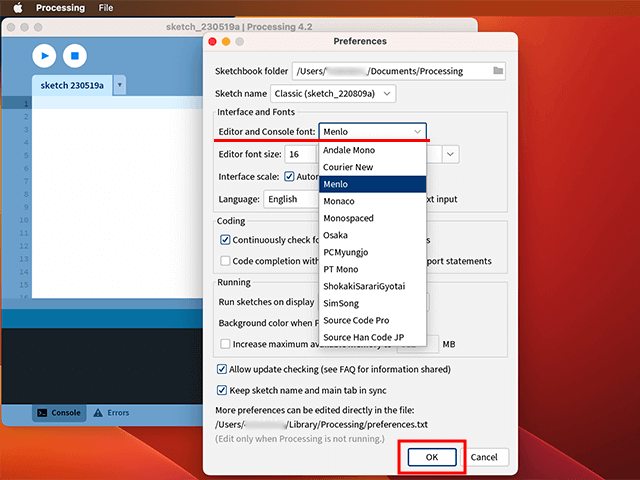640x480 pixels.
Task: Collapse the Editor and Console font combo box
Action: [x=373, y=131]
